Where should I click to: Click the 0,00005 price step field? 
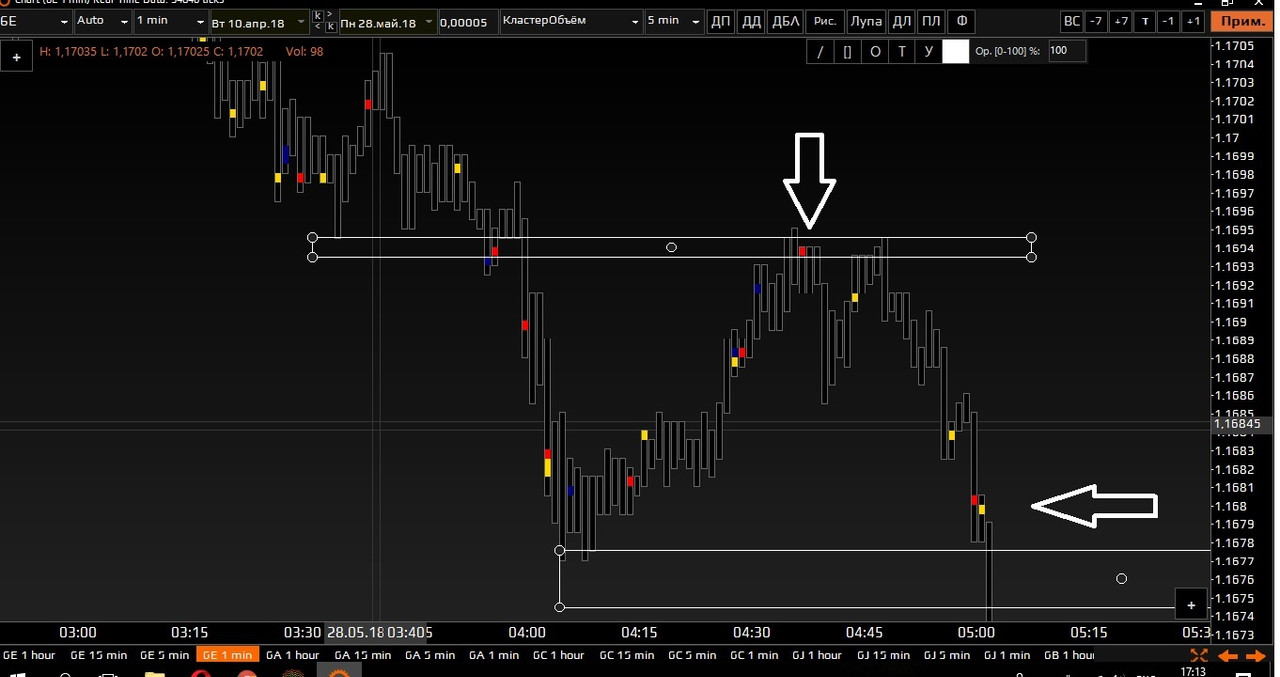click(x=467, y=21)
